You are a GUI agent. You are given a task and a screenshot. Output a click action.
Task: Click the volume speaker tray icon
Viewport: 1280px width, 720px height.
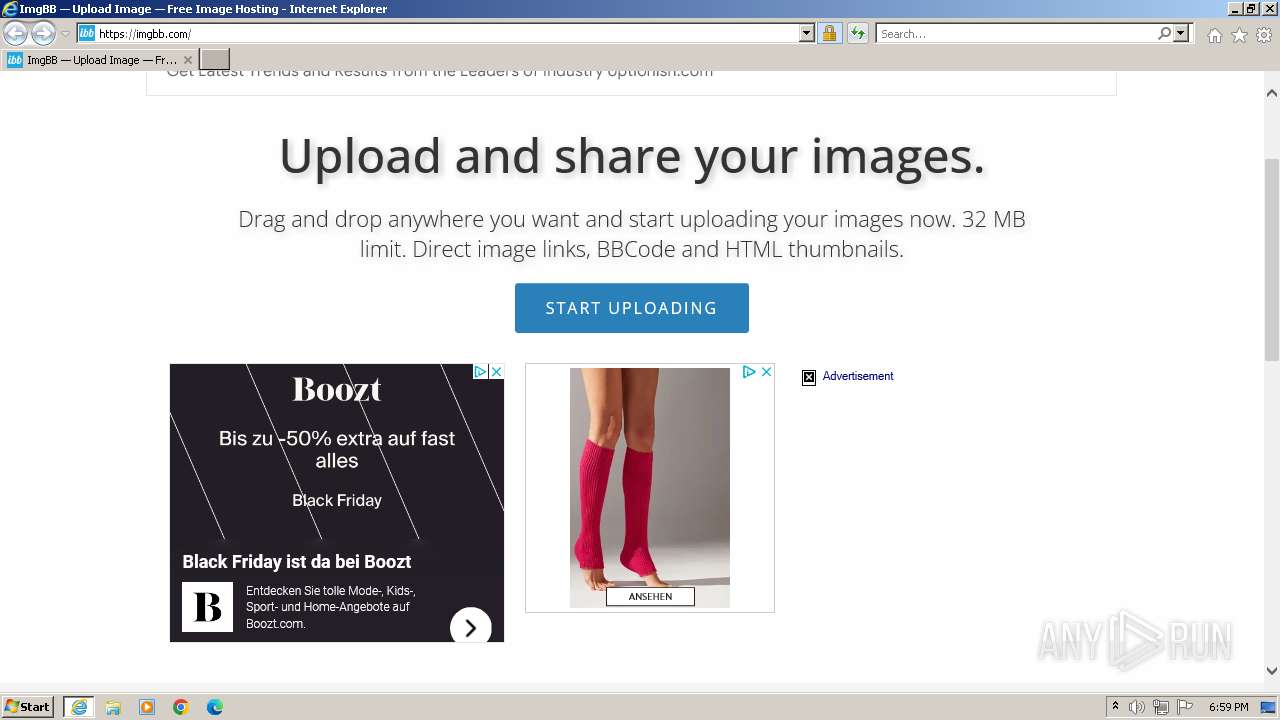pyautogui.click(x=1137, y=707)
